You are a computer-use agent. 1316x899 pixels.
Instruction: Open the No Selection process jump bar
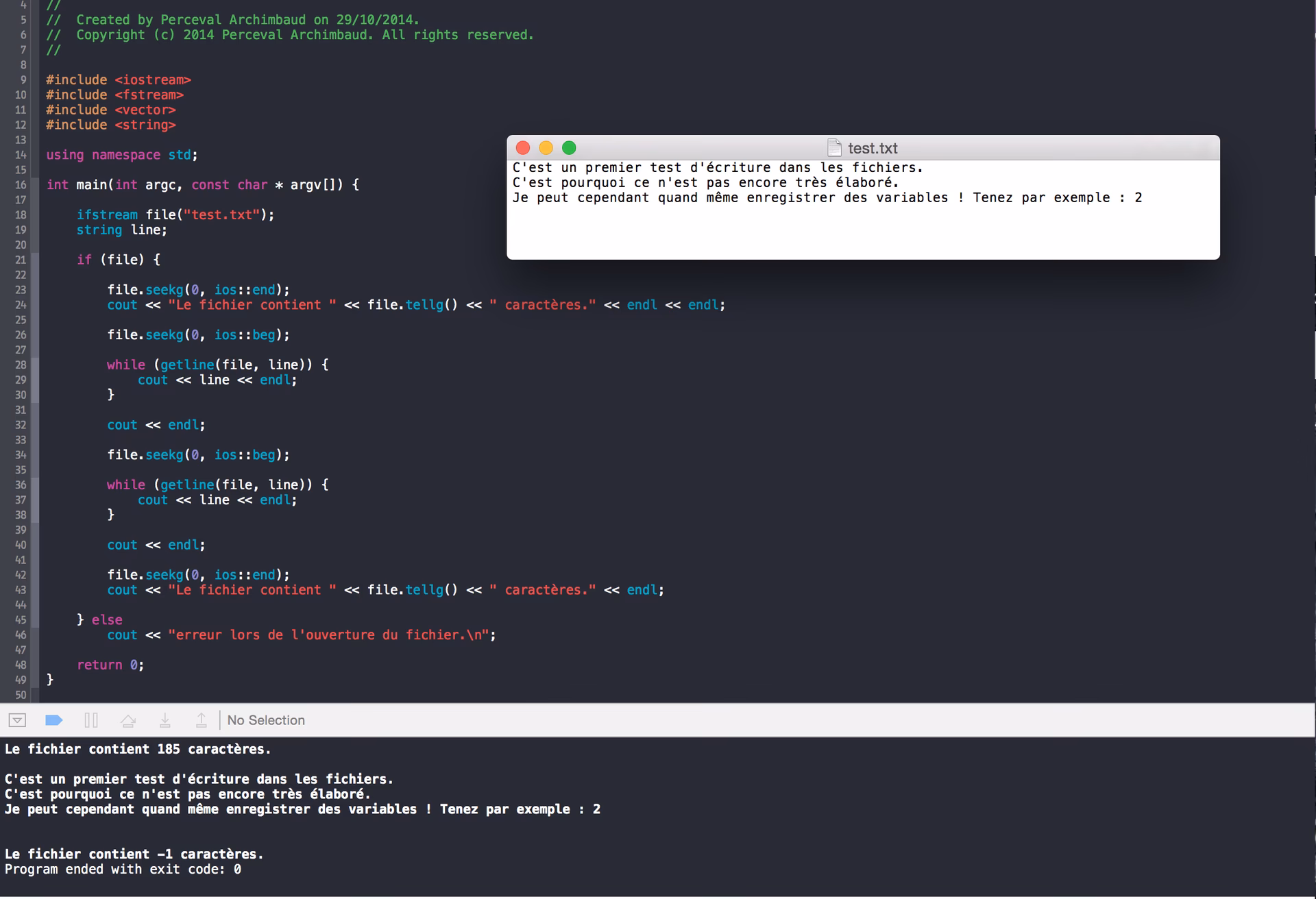click(266, 720)
